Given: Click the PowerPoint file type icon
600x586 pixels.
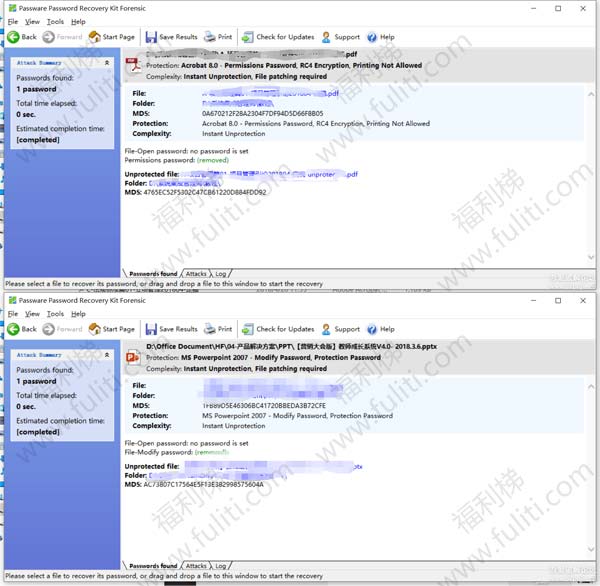Looking at the screenshot, I should [x=133, y=357].
